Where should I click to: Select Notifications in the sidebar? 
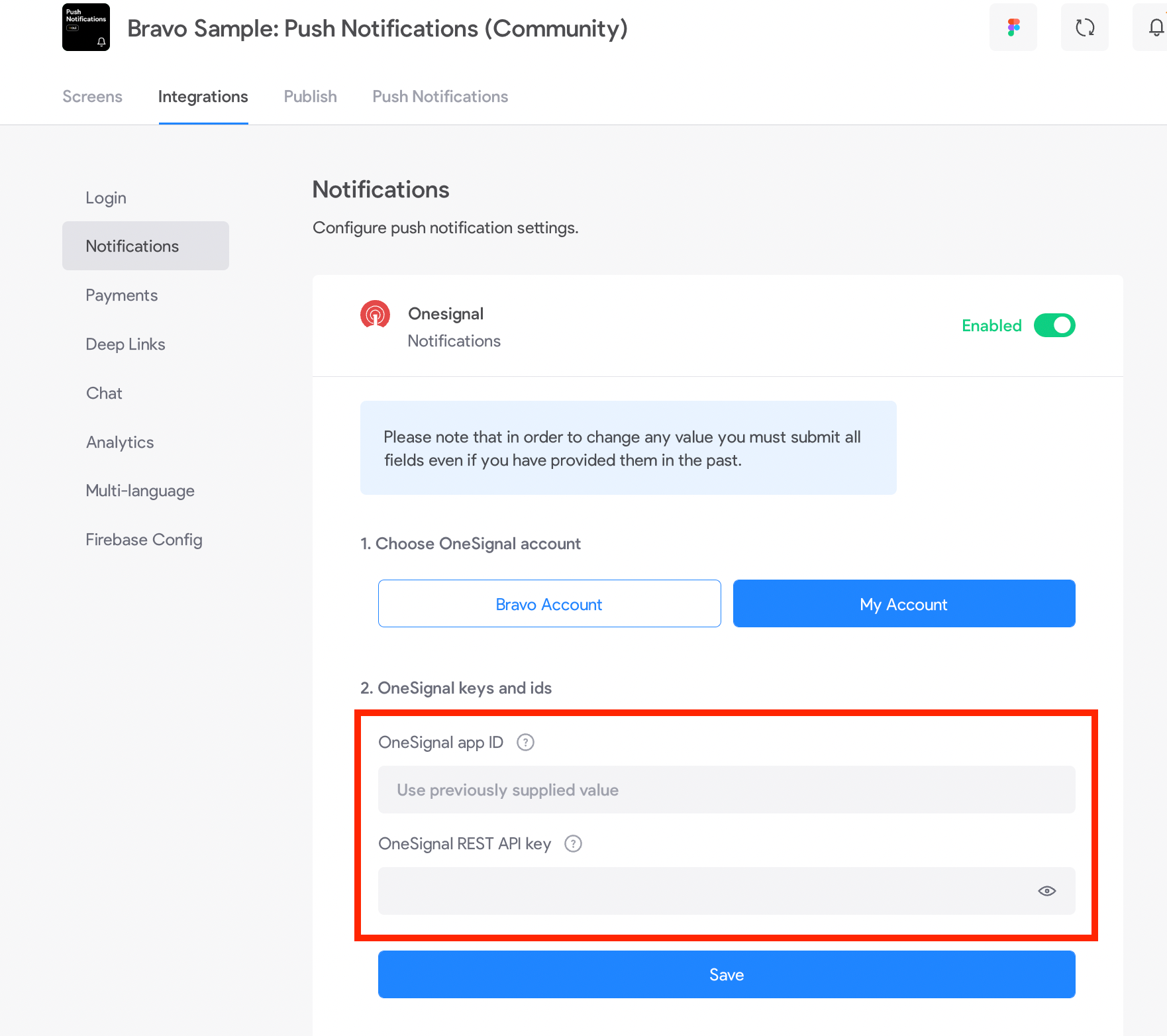tap(146, 246)
